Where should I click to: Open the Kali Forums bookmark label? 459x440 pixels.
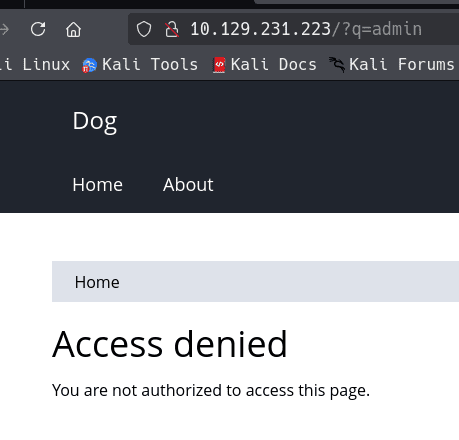pos(402,64)
